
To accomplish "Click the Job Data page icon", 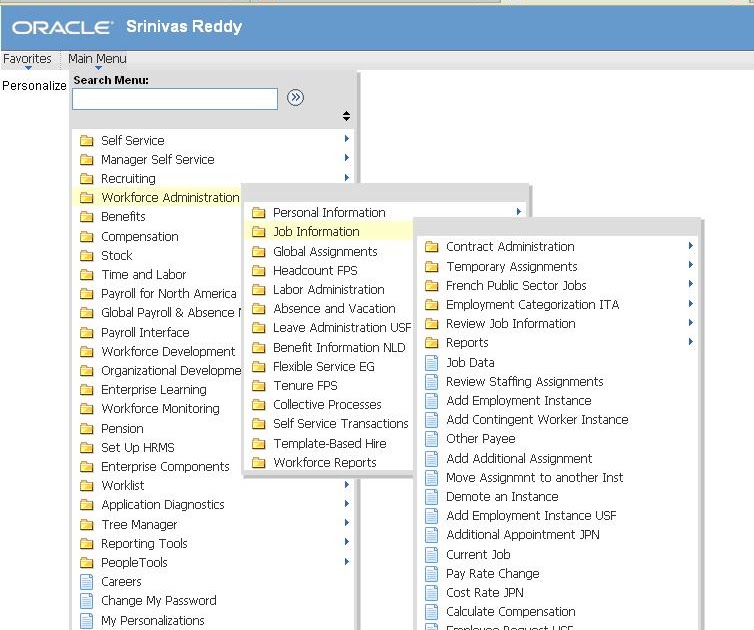I will click(x=432, y=363).
